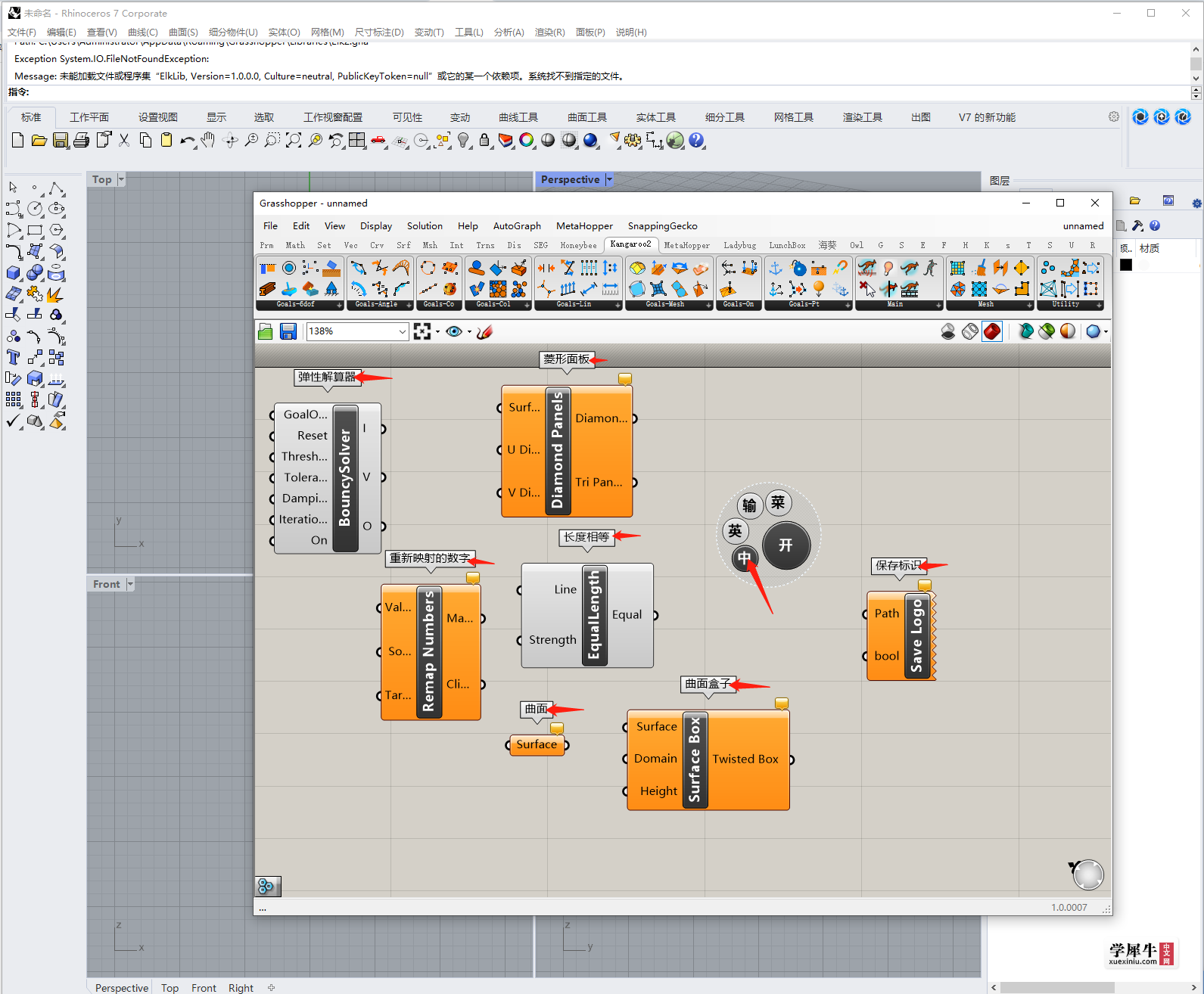
Task: Open Grasshopper file with green folder icon
Action: [x=265, y=331]
